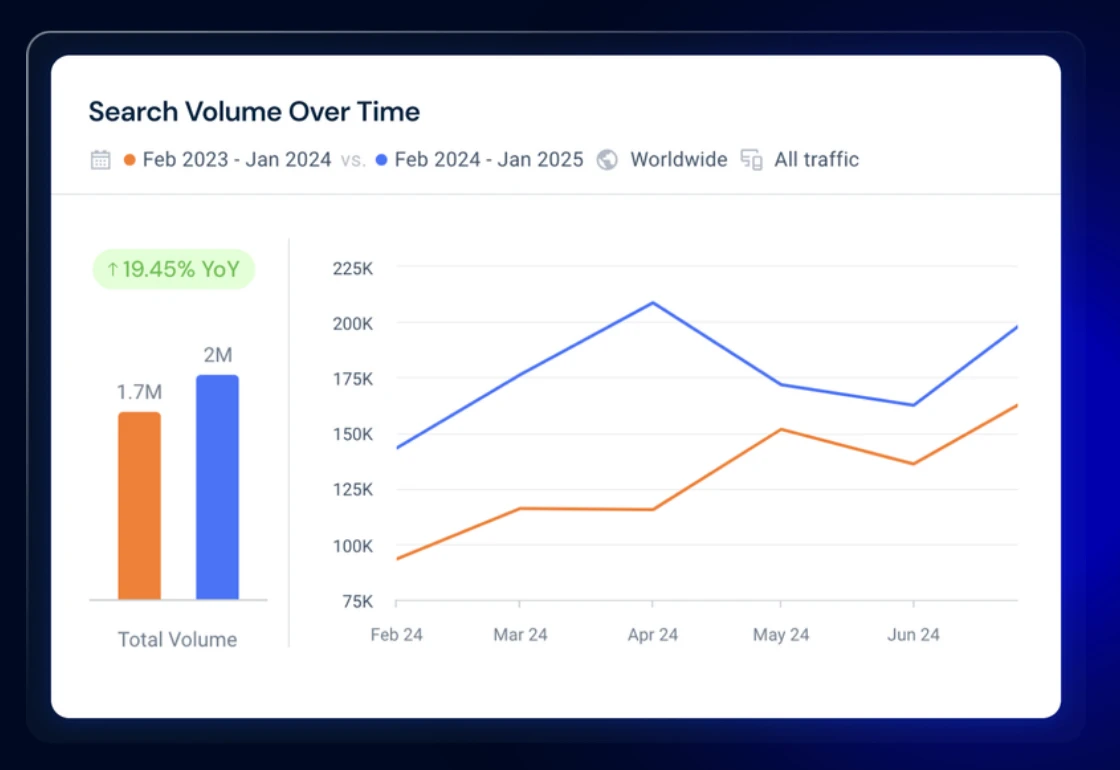Click the blue line peak at Apr 24
Viewport: 1120px width, 770px height.
coord(652,303)
